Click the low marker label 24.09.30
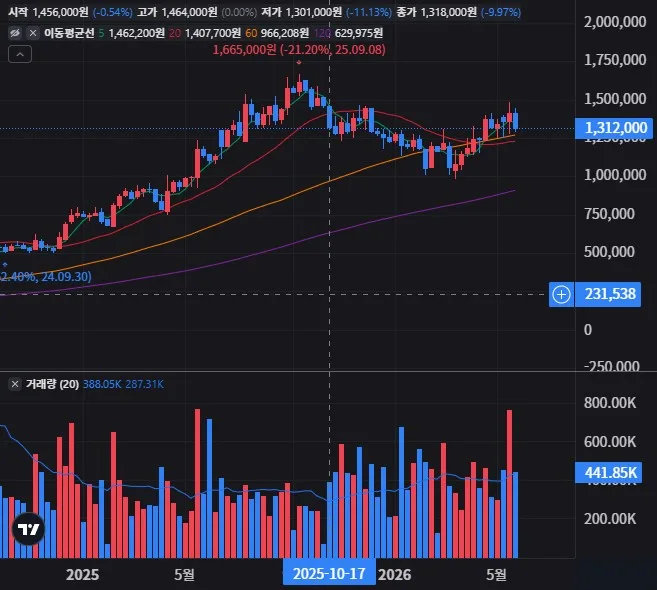This screenshot has width=657, height=590. tap(46, 277)
